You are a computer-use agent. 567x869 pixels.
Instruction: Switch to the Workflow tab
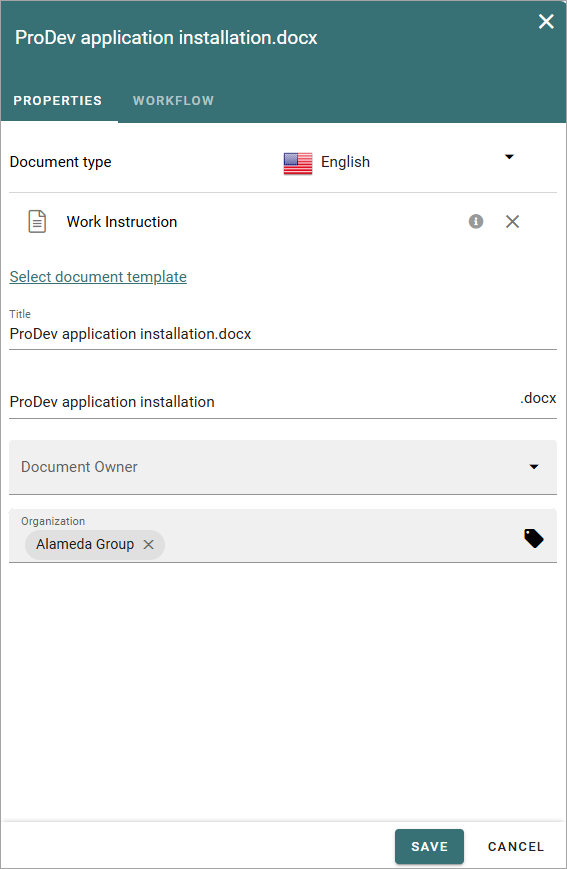[173, 101]
